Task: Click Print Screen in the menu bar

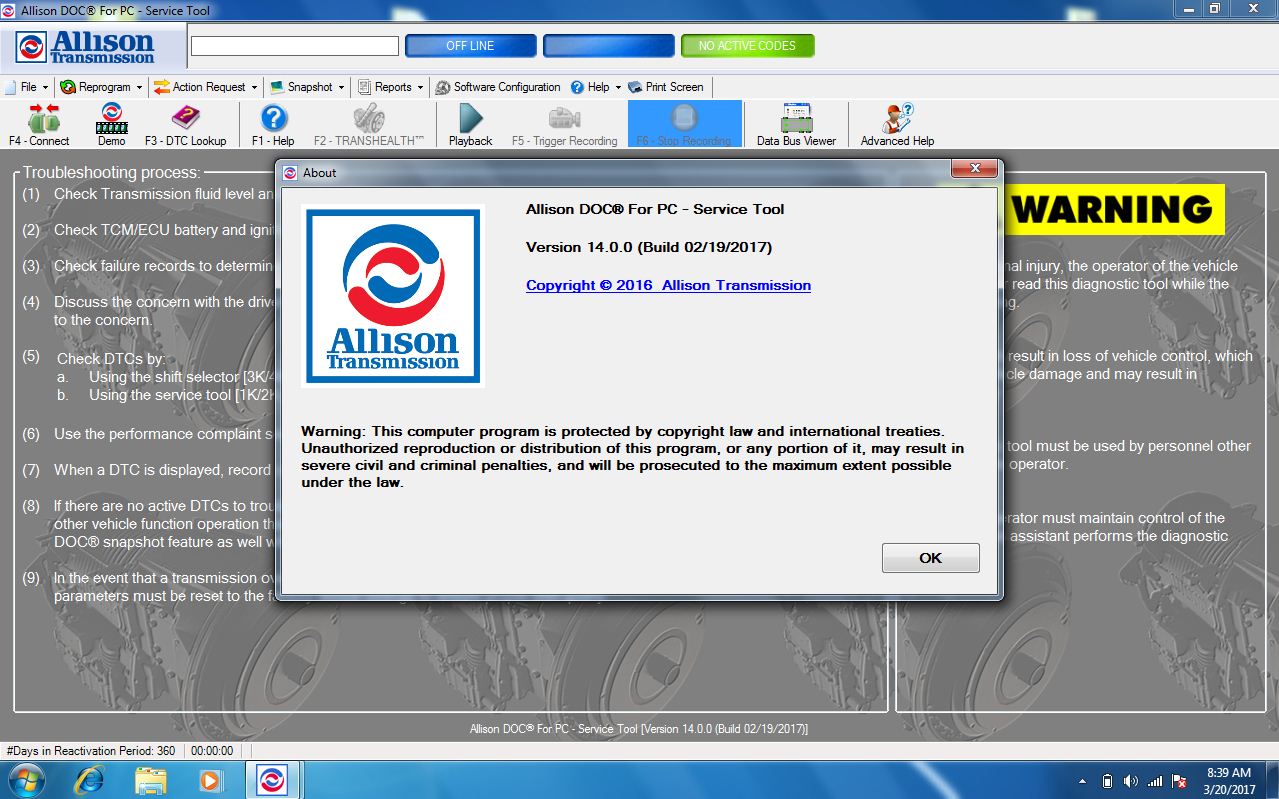Action: click(x=666, y=87)
